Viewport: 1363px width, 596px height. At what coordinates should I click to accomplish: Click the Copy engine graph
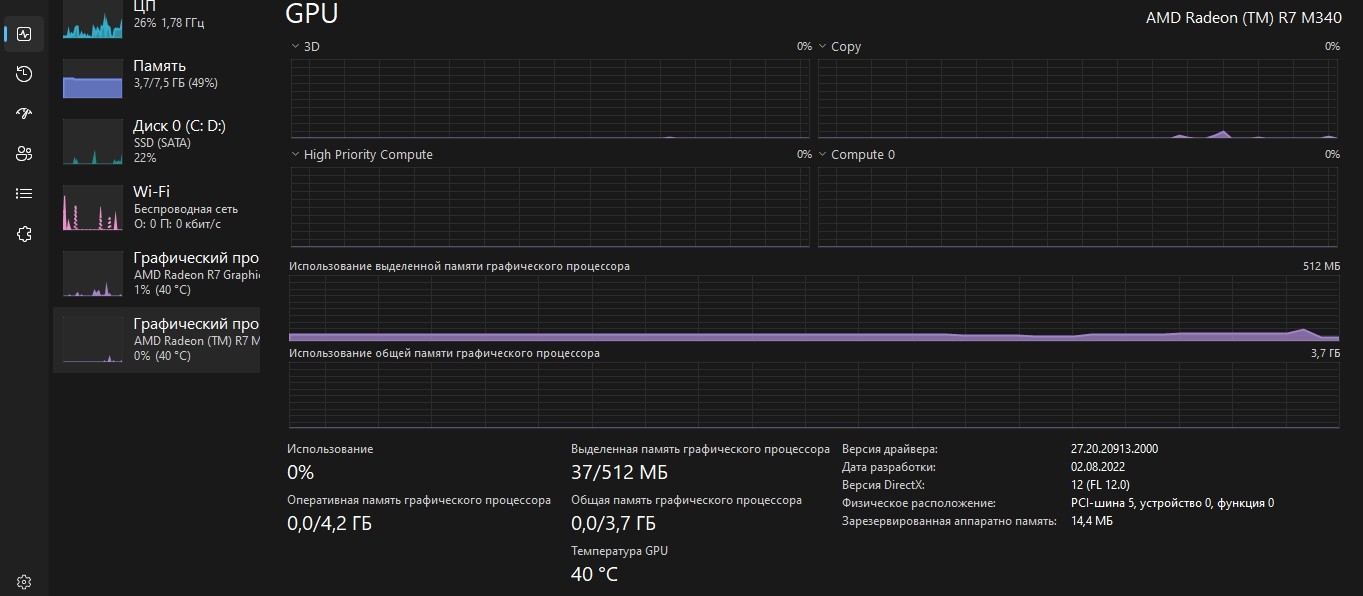point(1078,98)
